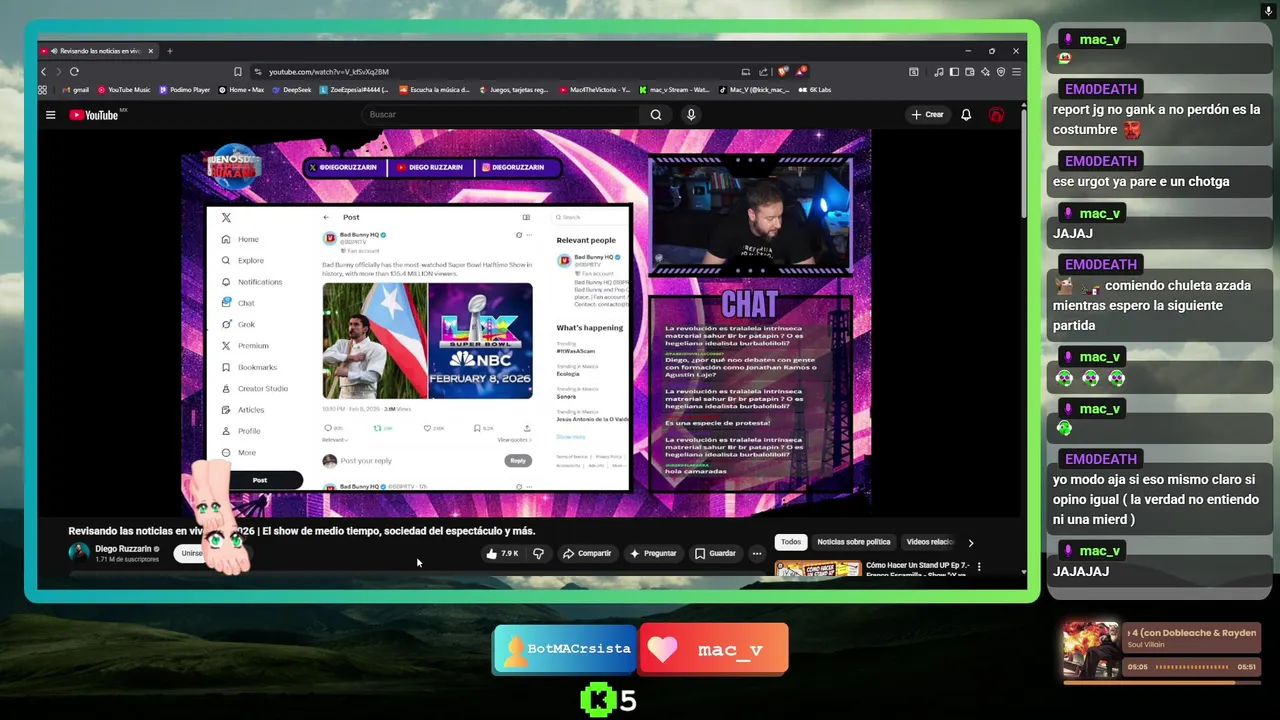Click chat message 'ese urgot ya pare e un chotga'
1280x720 pixels.
(1141, 182)
